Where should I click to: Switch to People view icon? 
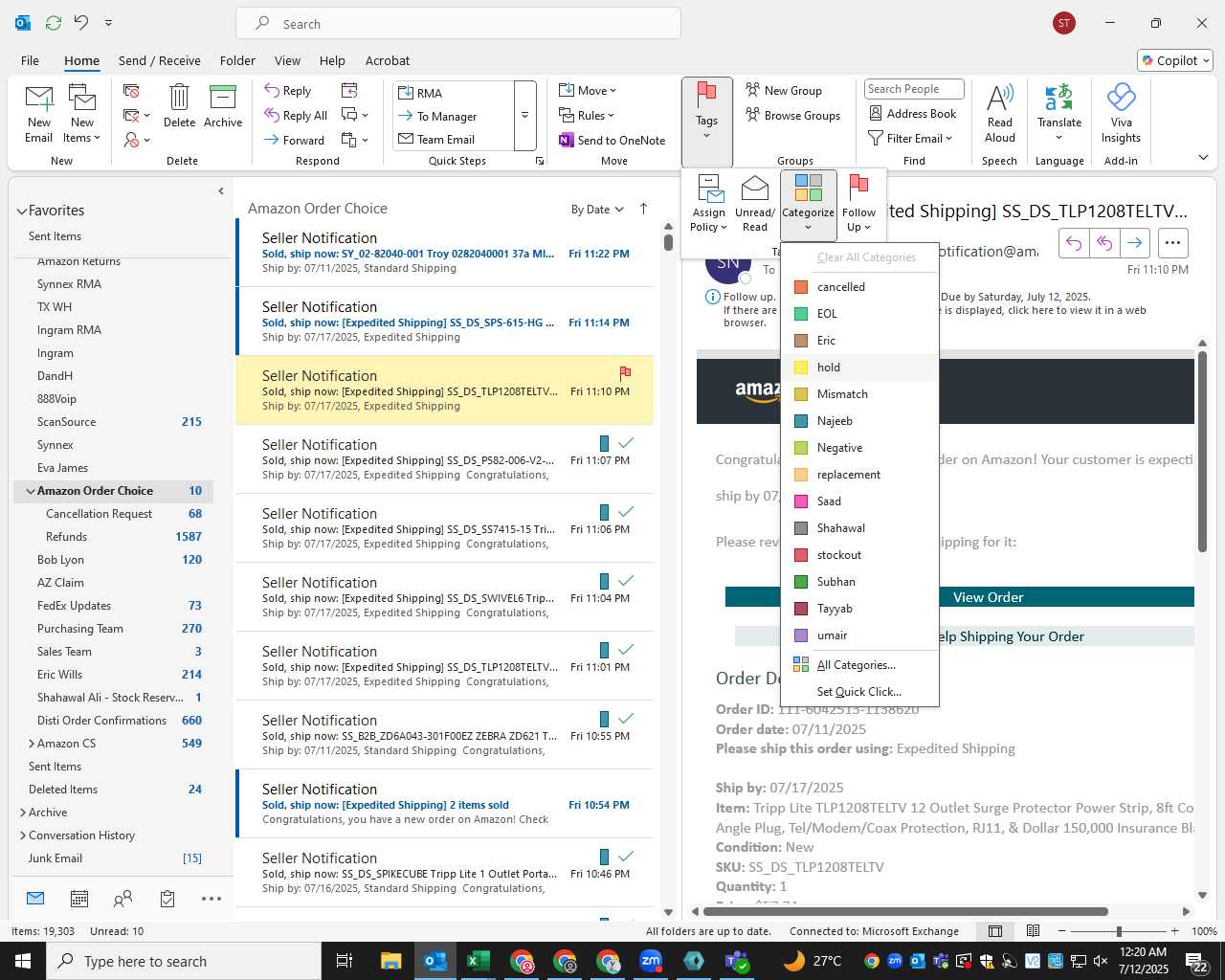click(x=122, y=899)
